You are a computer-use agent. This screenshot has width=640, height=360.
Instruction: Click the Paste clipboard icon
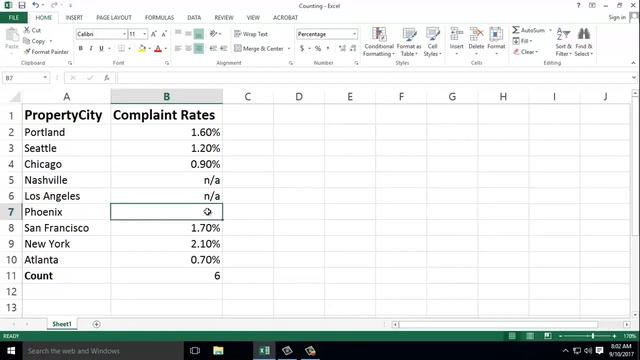[12, 35]
